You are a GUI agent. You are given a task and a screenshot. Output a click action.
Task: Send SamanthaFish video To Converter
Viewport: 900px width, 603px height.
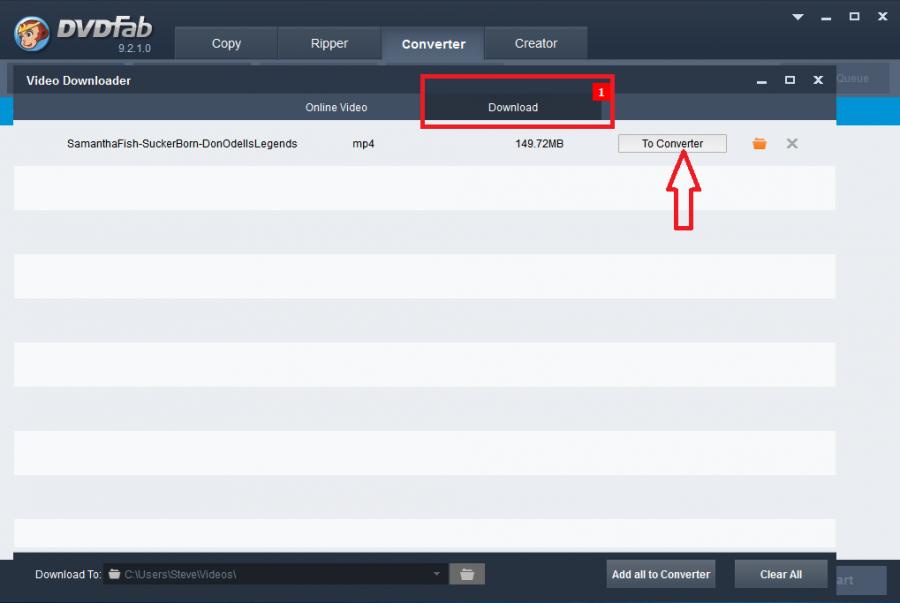click(x=672, y=143)
